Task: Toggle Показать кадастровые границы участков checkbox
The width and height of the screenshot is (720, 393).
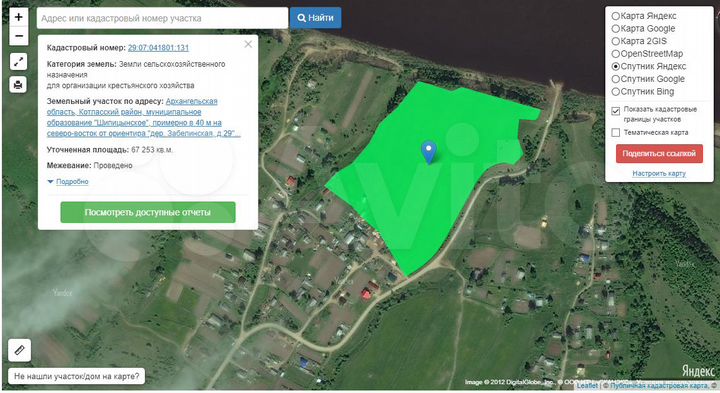Action: (616, 111)
